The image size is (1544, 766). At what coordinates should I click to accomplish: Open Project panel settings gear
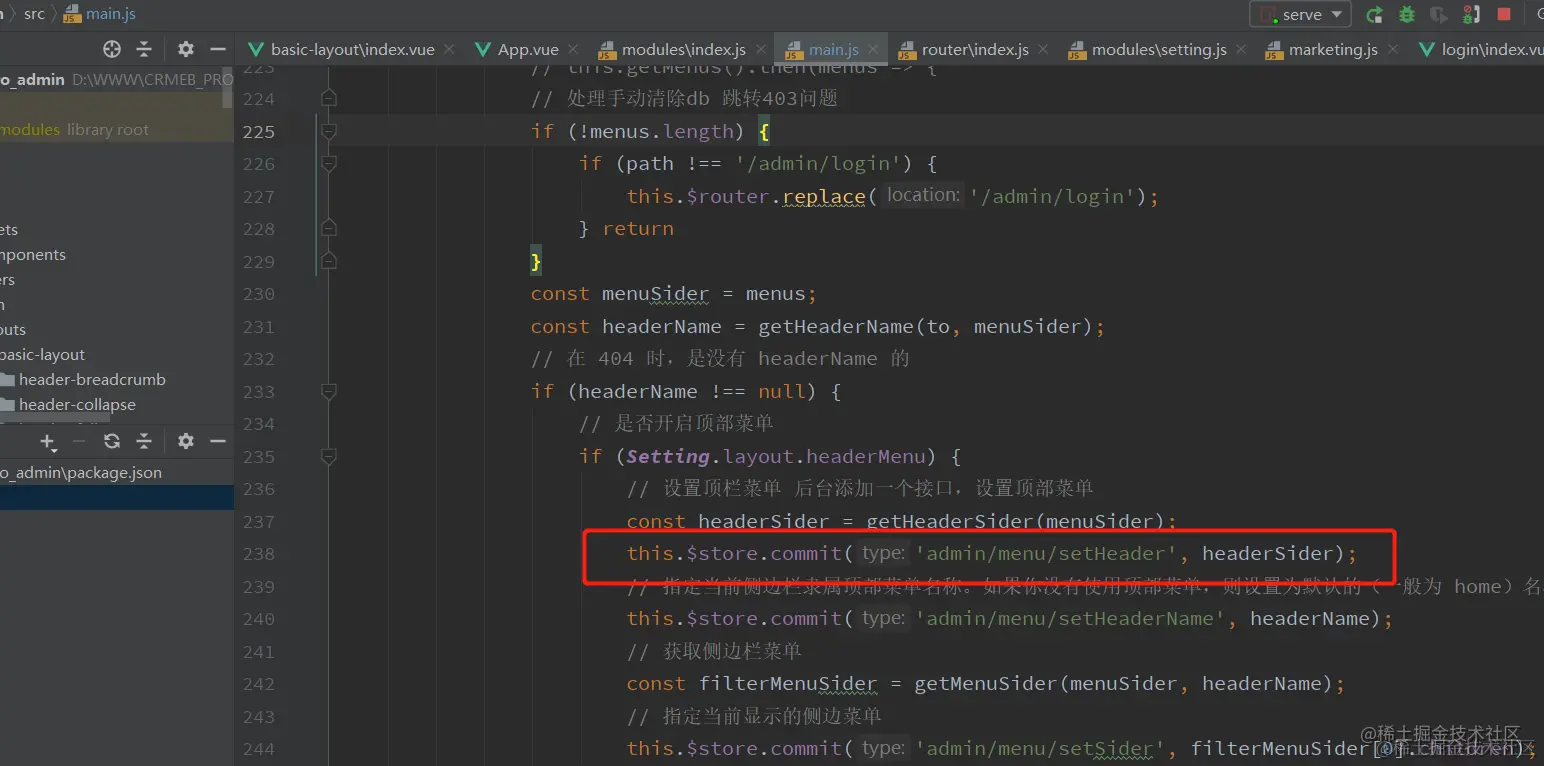tap(186, 49)
